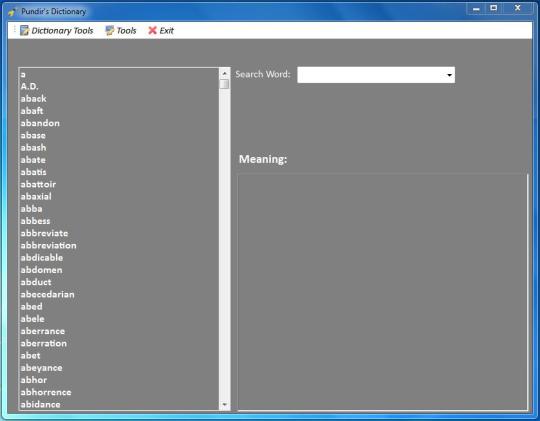Close the Pundir's Dictionary window
This screenshot has width=540, height=421.
[x=518, y=9]
